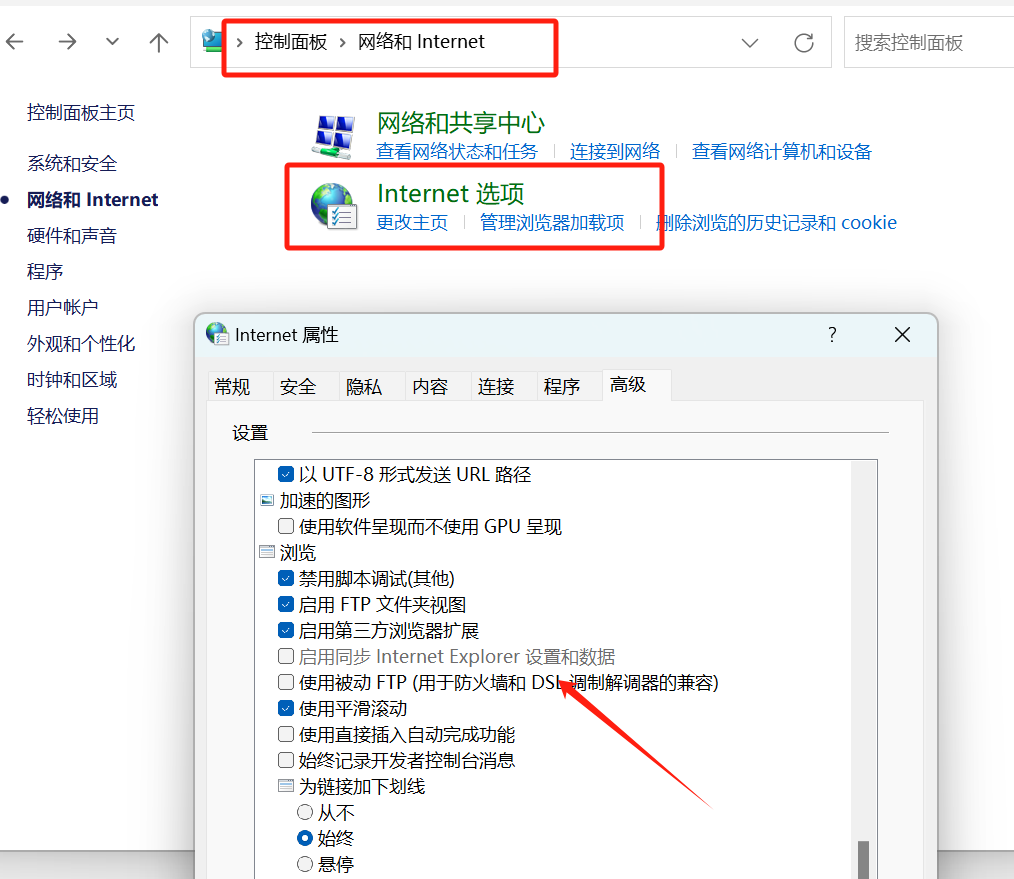
Task: Check 始终记录开发者控制台消息
Action: click(x=286, y=760)
